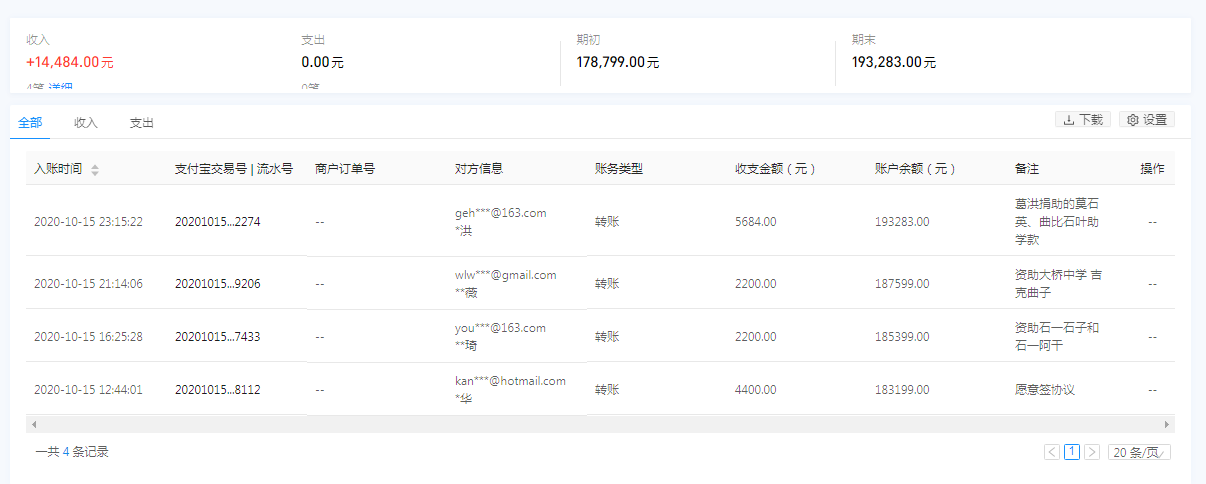Click the row from wlw***@gmail.com
1206x484 pixels.
coord(505,275)
